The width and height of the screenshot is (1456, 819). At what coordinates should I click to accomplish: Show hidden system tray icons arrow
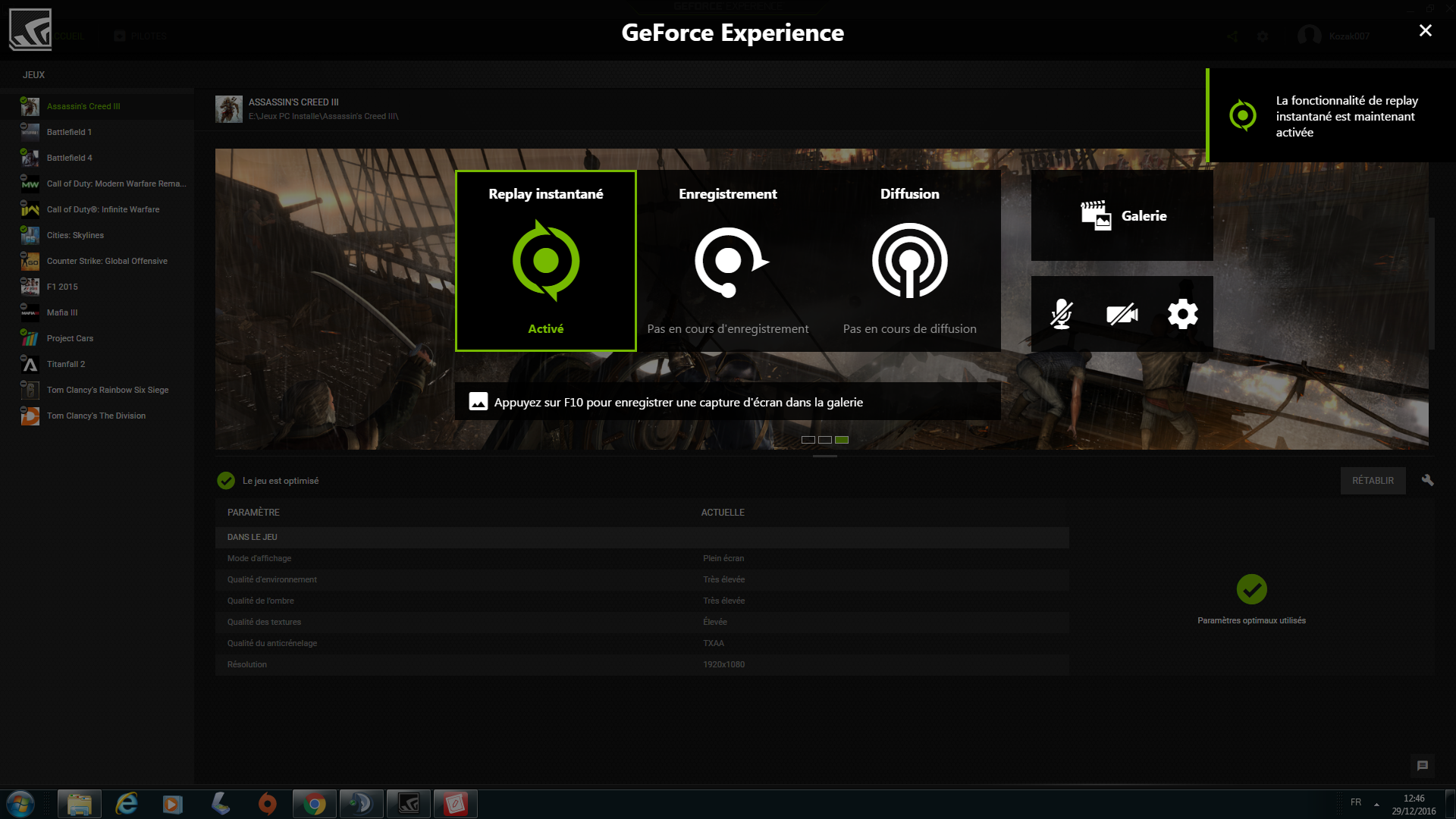[x=1376, y=804]
